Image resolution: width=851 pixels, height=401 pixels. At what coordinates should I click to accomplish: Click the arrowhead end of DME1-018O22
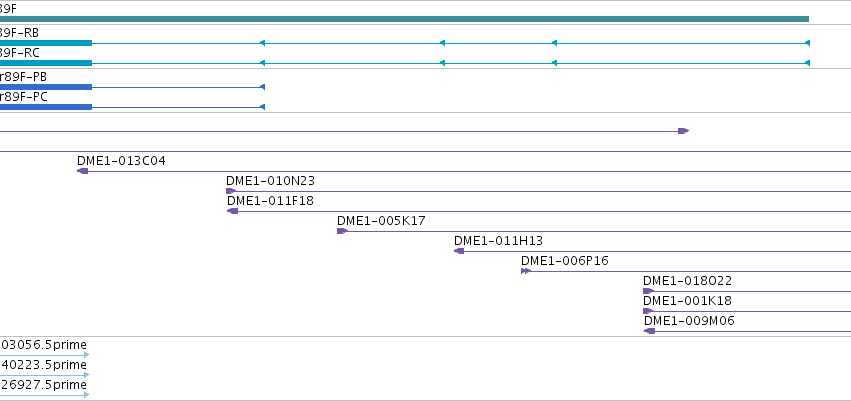[x=649, y=291]
